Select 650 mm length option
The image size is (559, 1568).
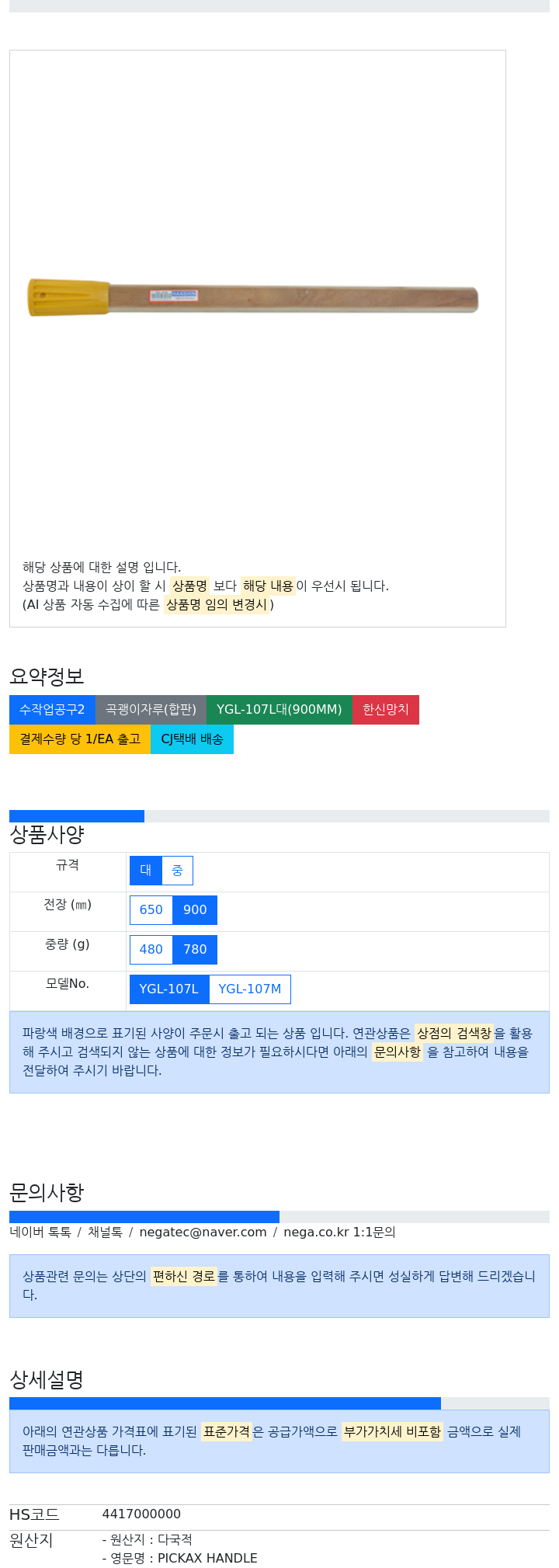click(151, 910)
